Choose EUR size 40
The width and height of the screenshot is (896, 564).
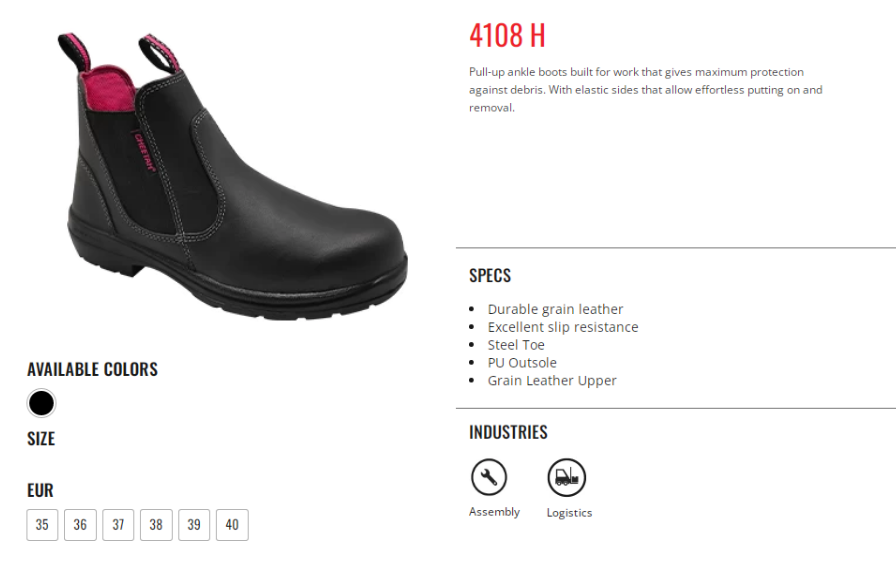point(232,525)
